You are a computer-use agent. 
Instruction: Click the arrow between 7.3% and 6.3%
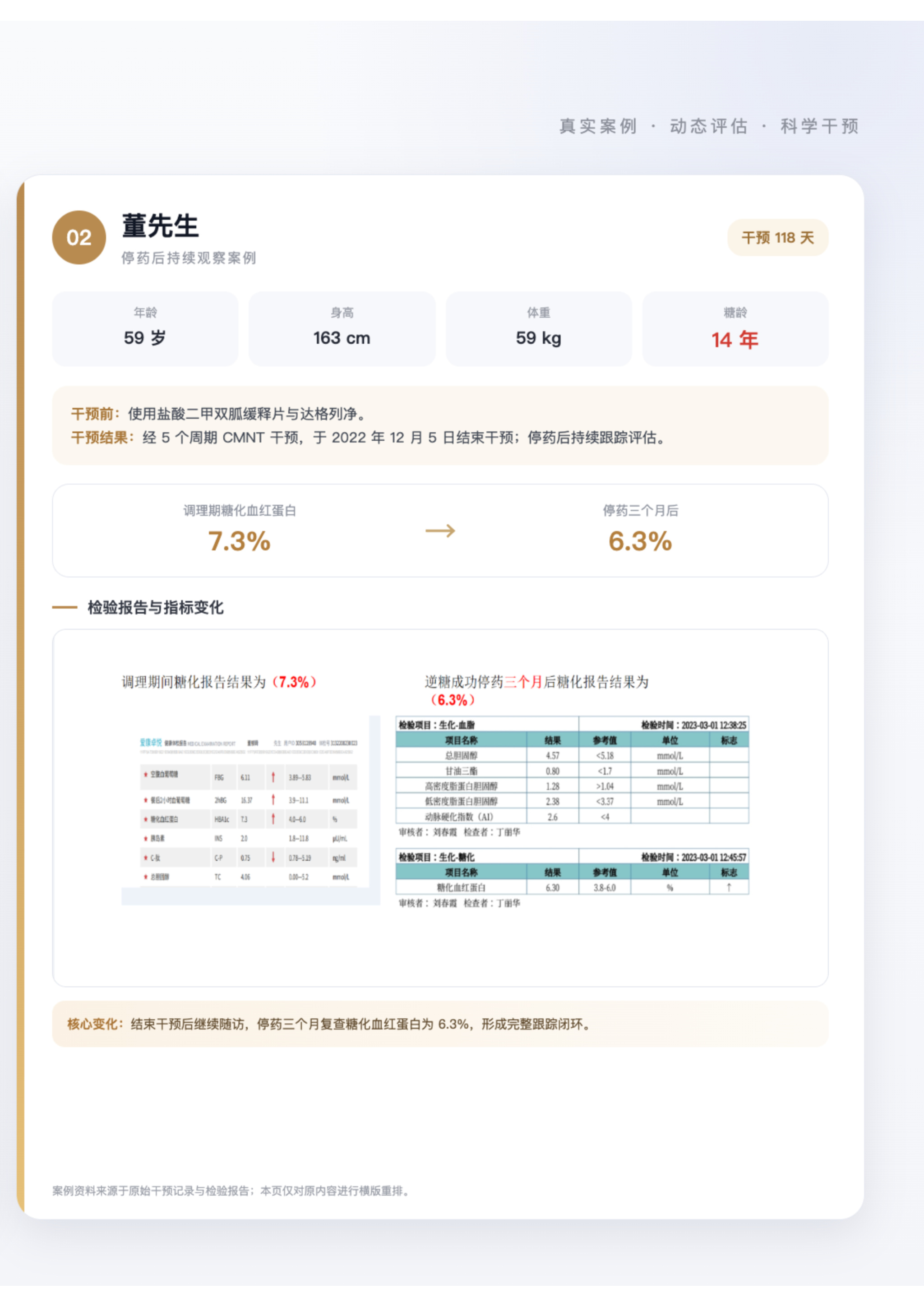click(x=440, y=531)
